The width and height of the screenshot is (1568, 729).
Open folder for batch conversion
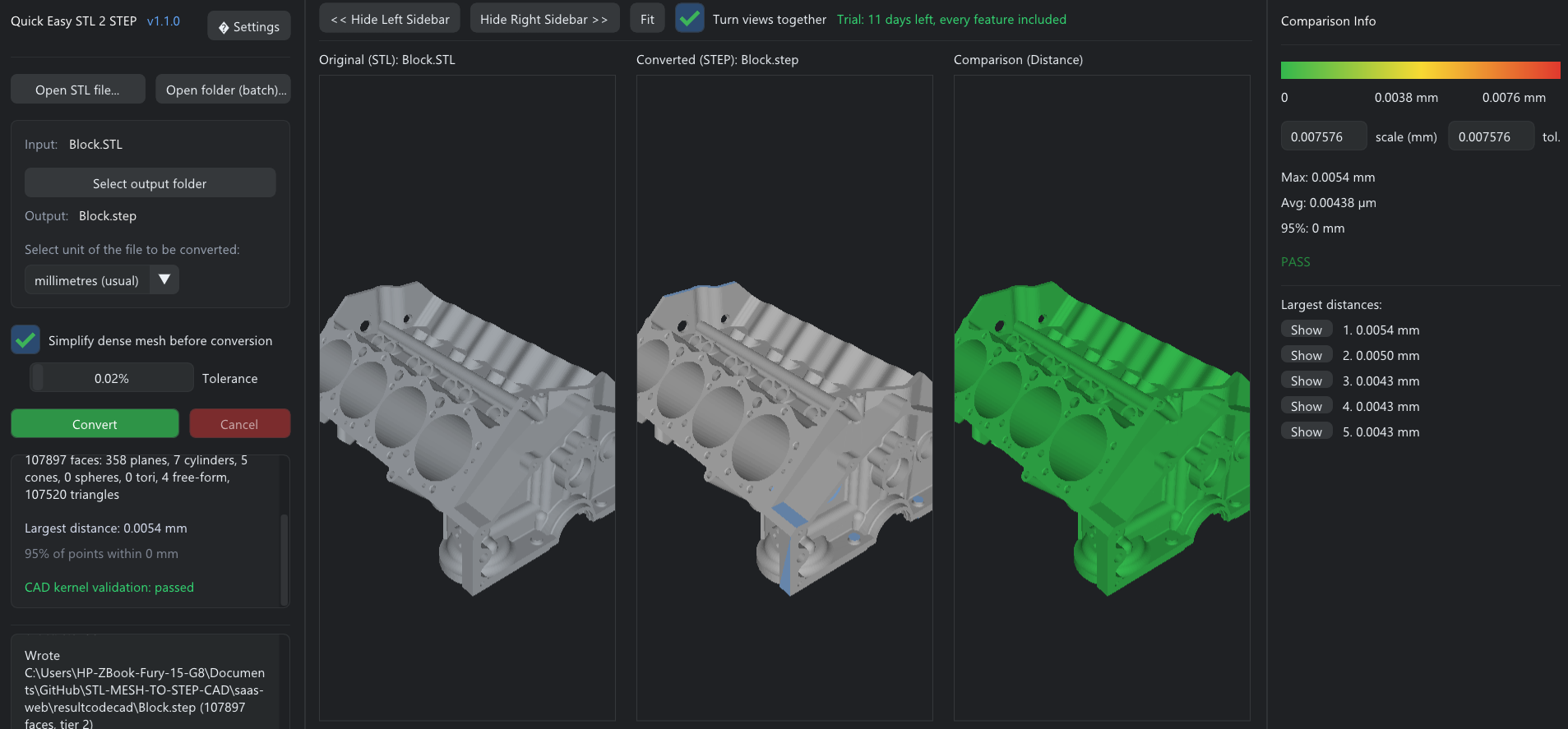pyautogui.click(x=223, y=90)
